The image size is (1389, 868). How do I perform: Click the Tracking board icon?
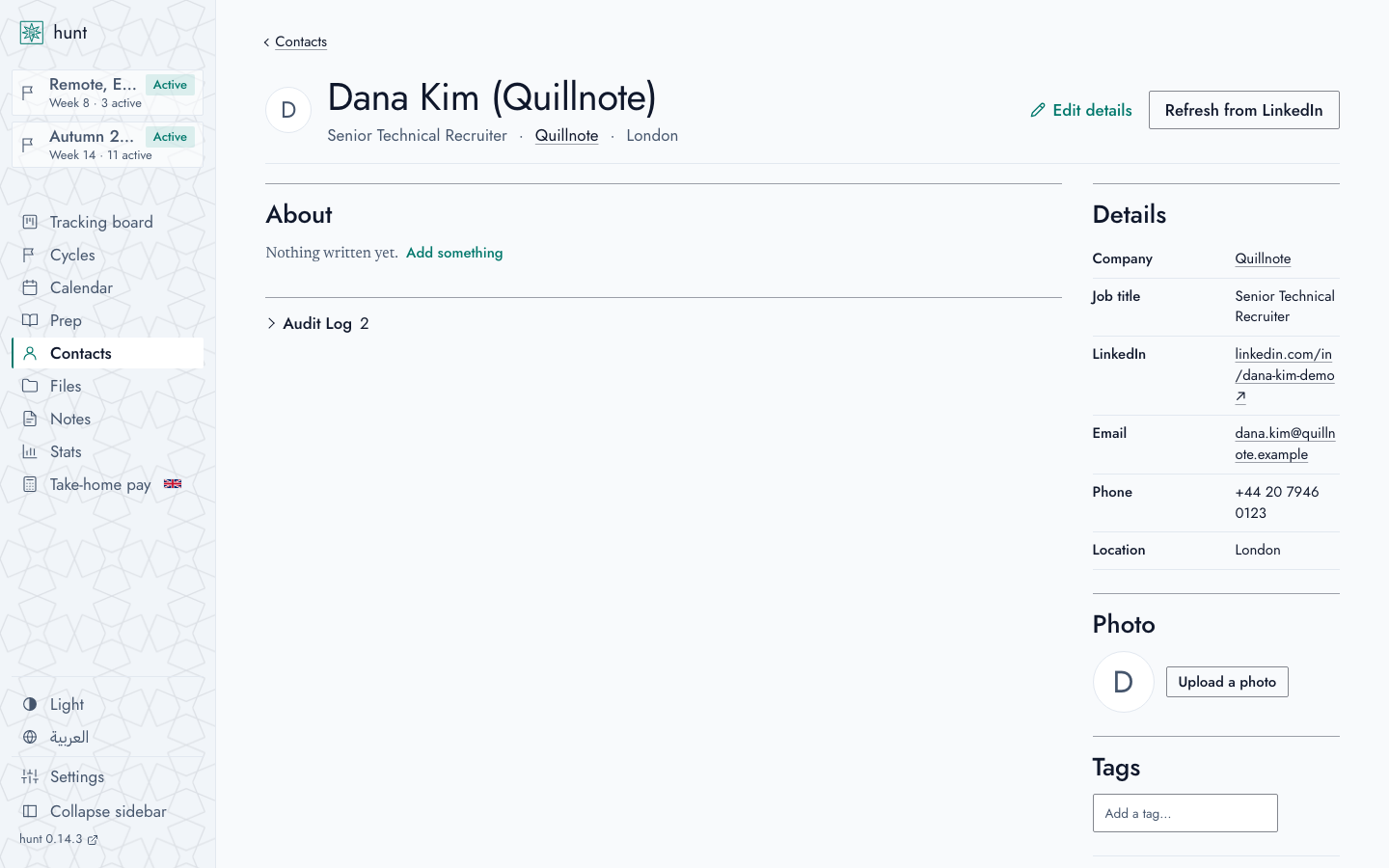pyautogui.click(x=30, y=222)
